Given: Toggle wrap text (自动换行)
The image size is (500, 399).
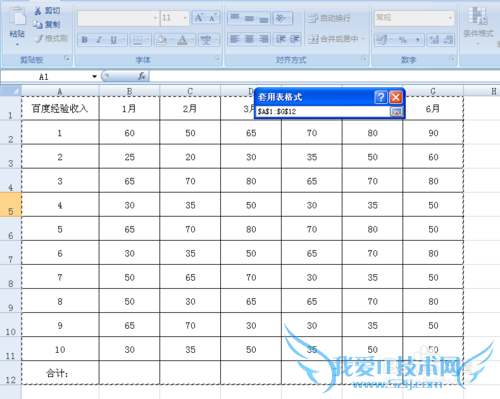Looking at the screenshot, I should [x=329, y=18].
